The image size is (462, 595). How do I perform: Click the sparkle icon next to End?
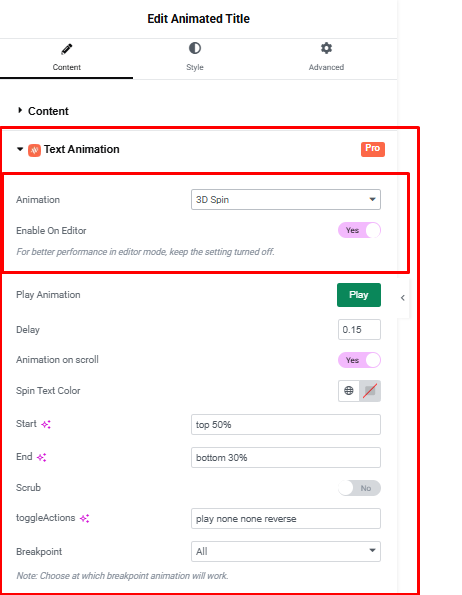pyautogui.click(x=41, y=457)
